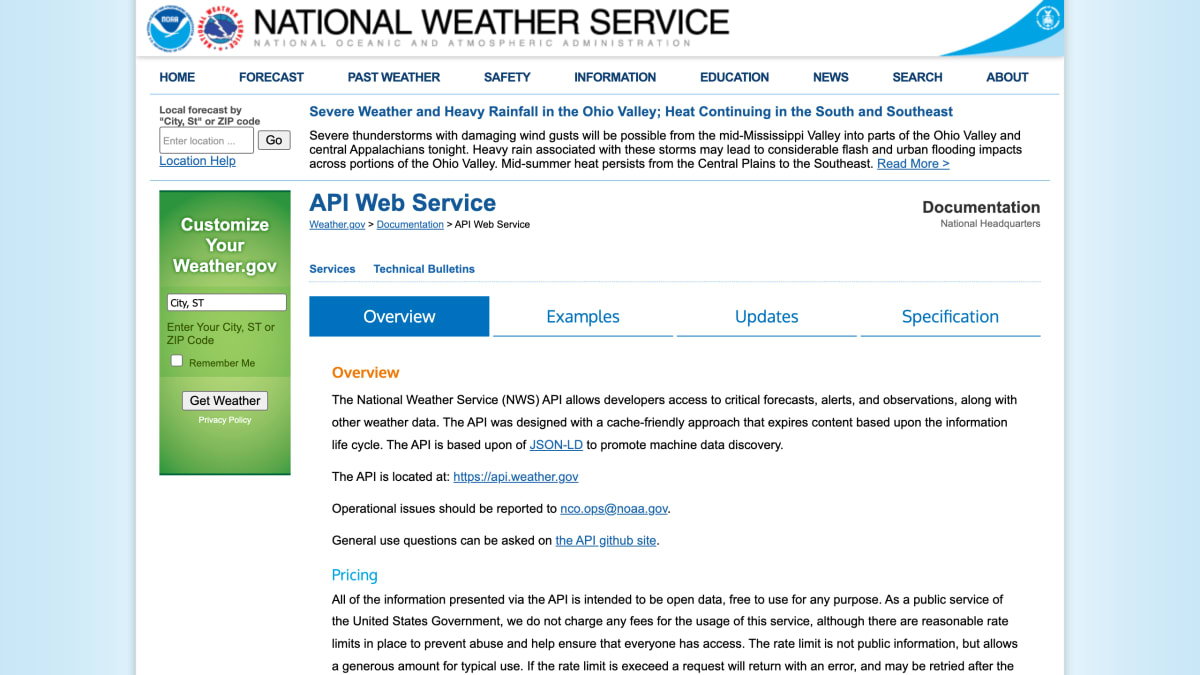Screen dimensions: 1200x675
Task: Click the large Documentation heading at right
Action: pos(981,207)
